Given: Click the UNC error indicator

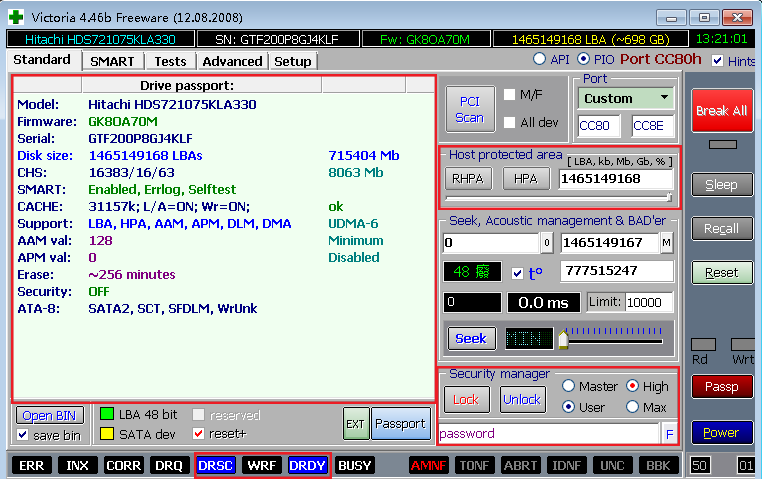Looking at the screenshot, I should (612, 465).
